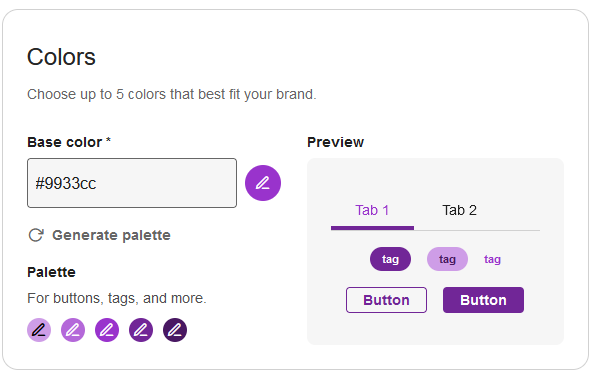The image size is (592, 373).
Task: Select the Generate palette text button
Action: tap(111, 235)
